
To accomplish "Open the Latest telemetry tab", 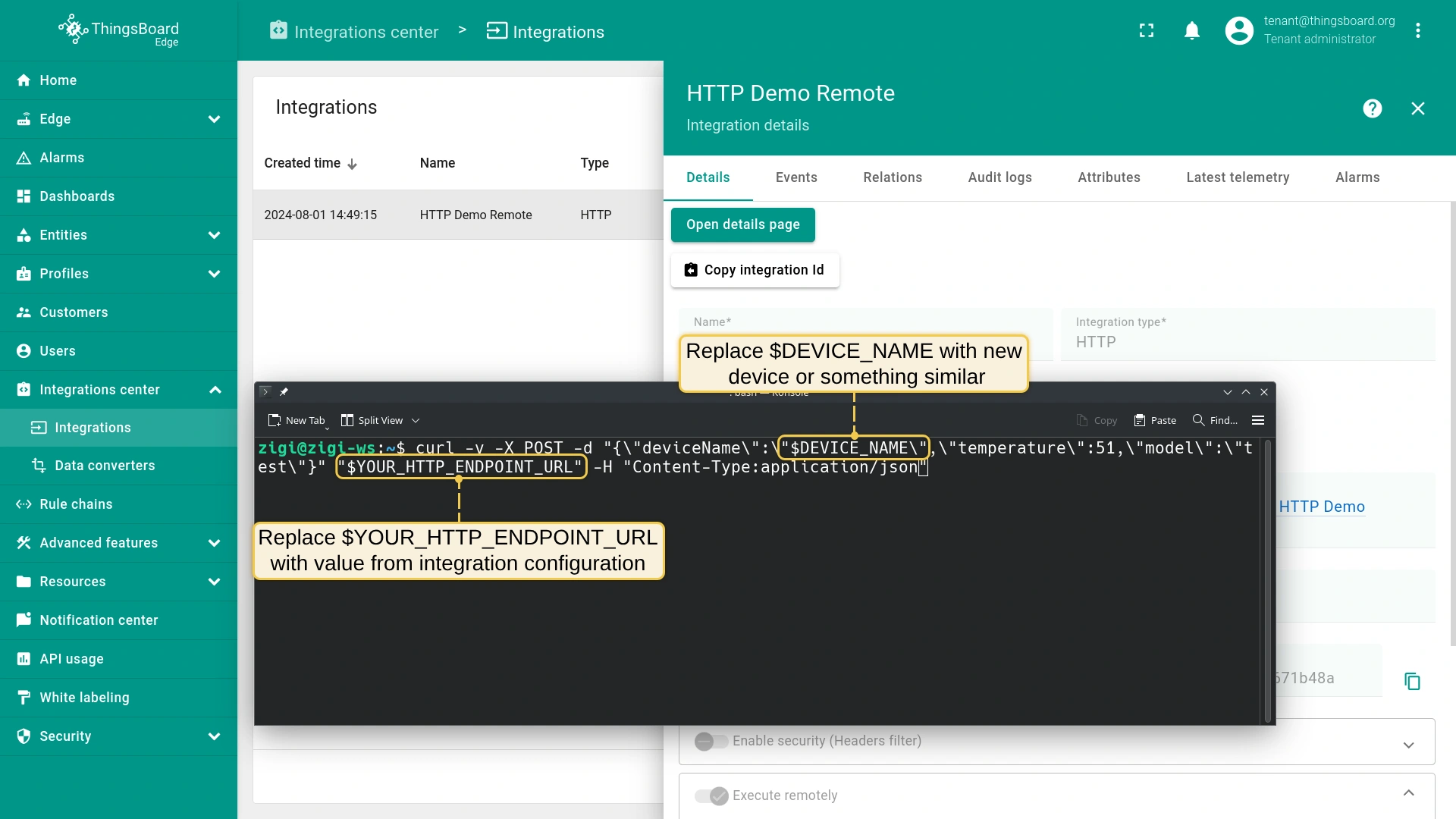I will coord(1238,177).
